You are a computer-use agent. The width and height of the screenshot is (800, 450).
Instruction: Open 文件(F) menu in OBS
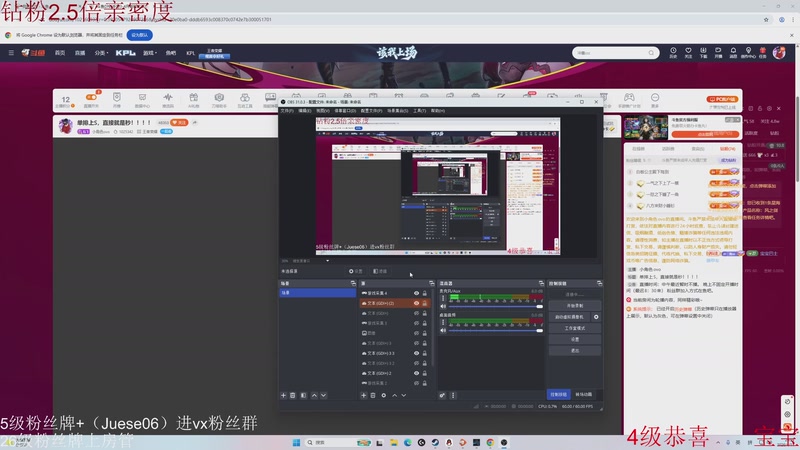[287, 111]
